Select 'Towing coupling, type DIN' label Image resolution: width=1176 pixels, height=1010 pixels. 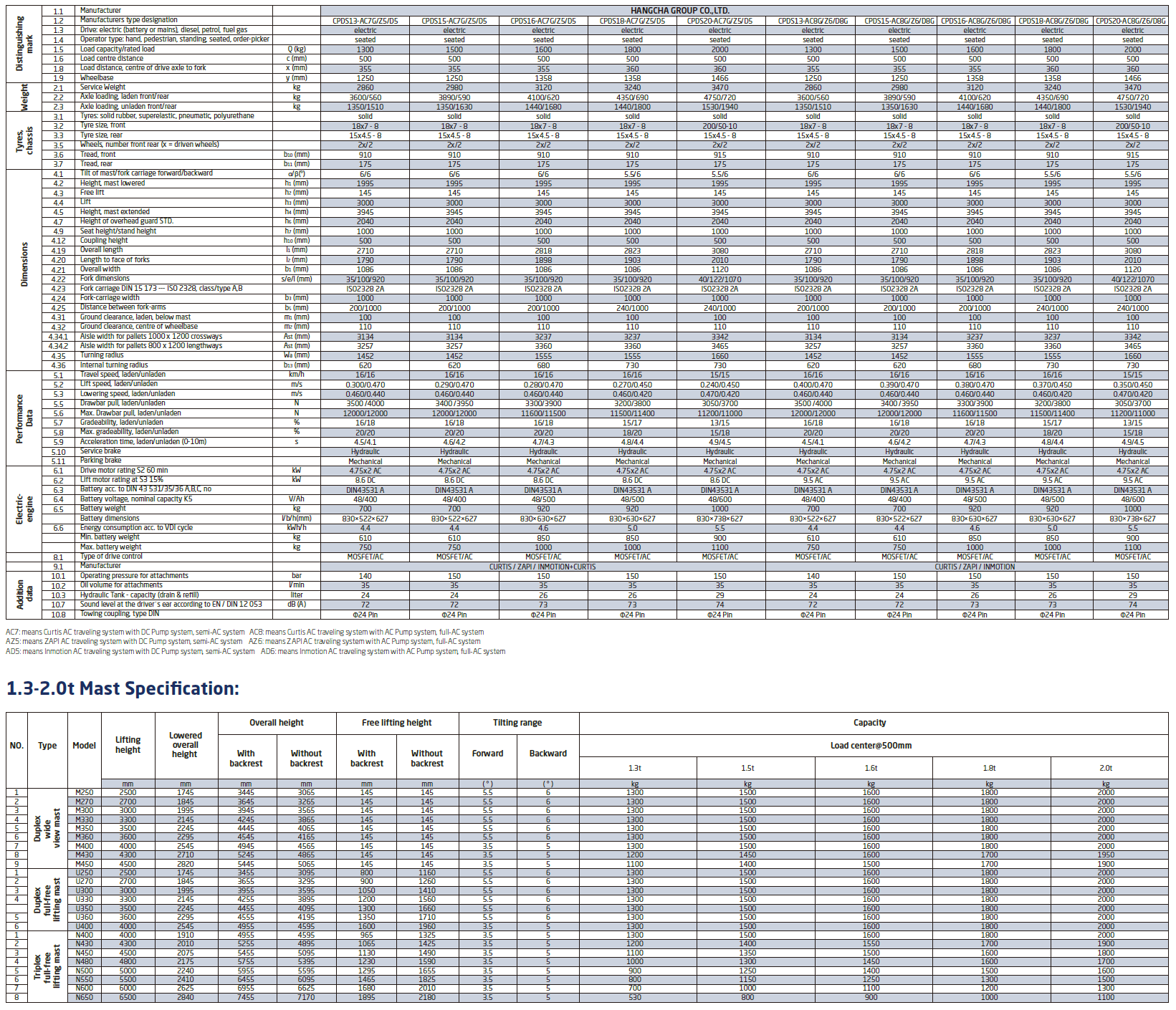(120, 614)
